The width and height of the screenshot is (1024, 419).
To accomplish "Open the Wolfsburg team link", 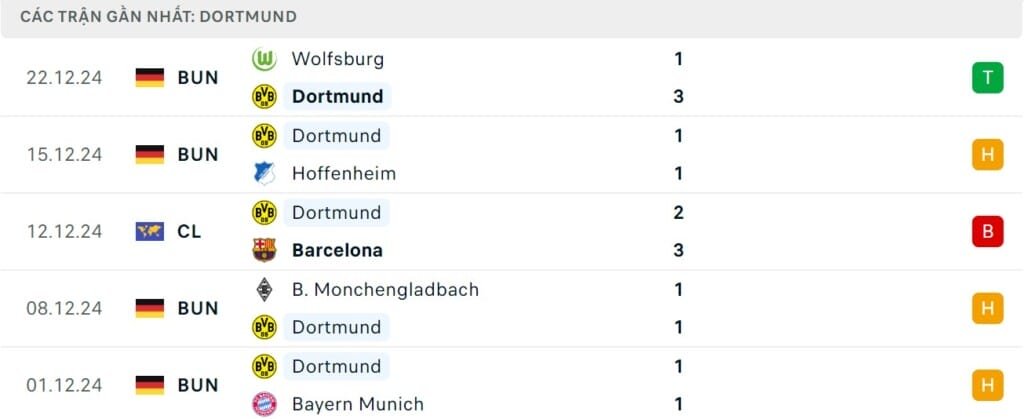I will point(337,59).
